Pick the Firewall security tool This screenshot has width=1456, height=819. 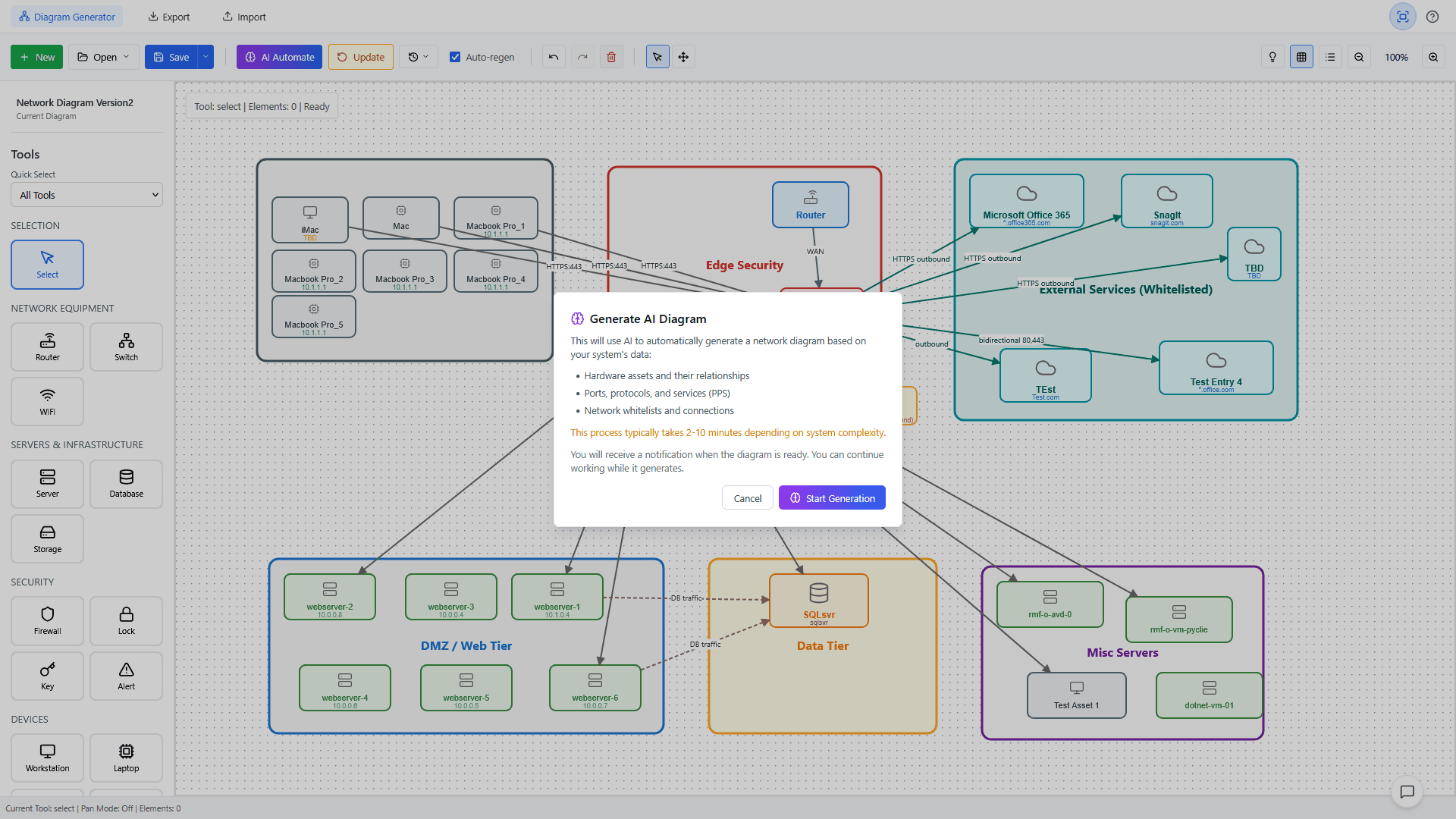47,620
